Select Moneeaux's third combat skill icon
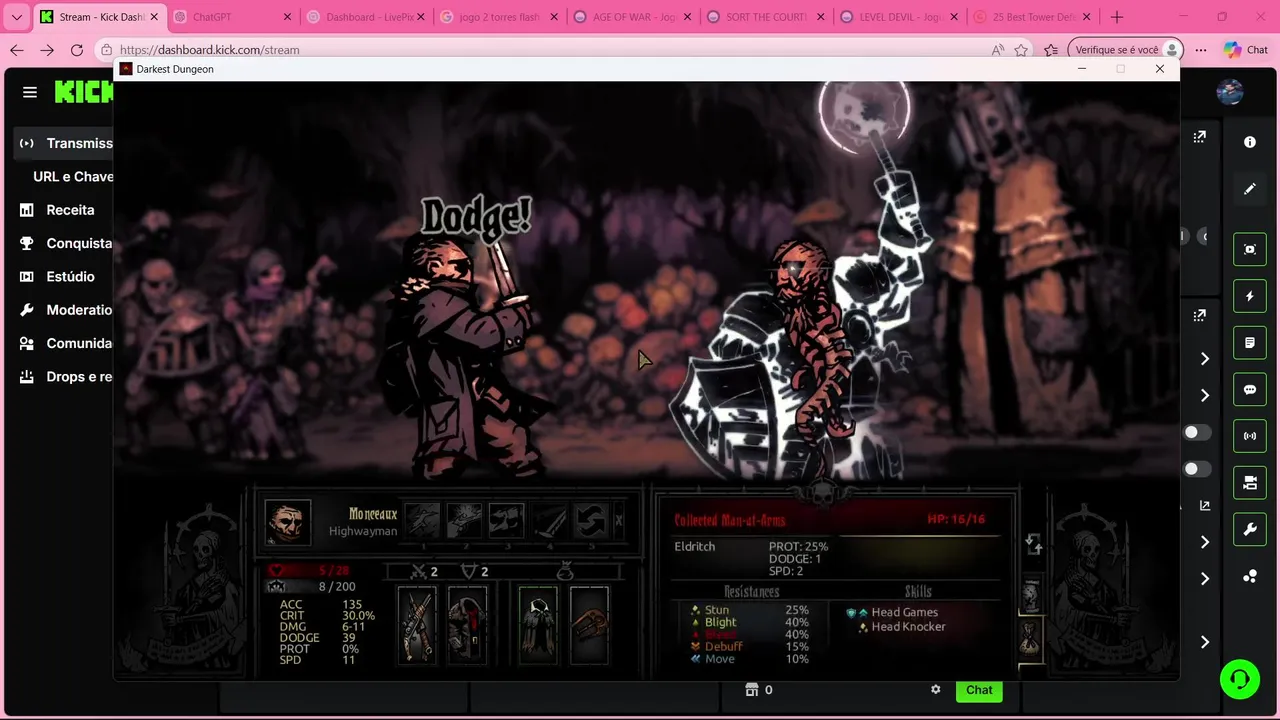This screenshot has height=720, width=1280. (506, 521)
